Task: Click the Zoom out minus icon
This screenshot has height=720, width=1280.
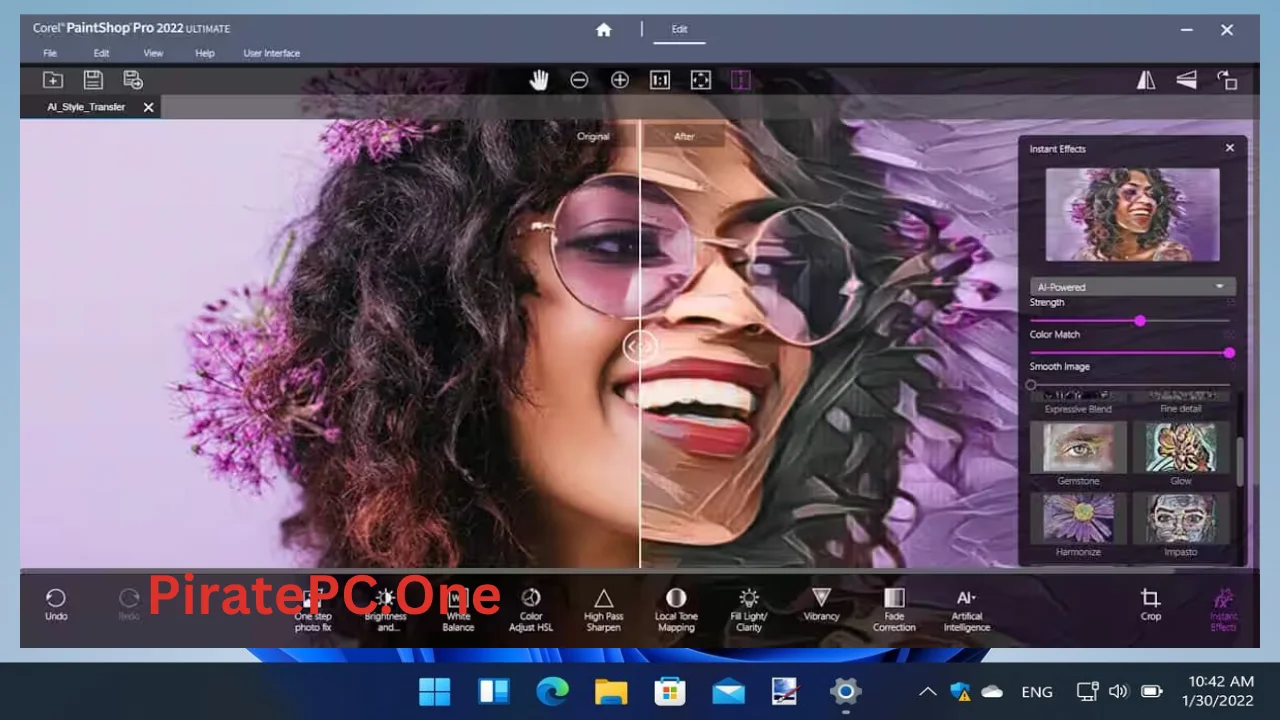Action: tap(579, 80)
